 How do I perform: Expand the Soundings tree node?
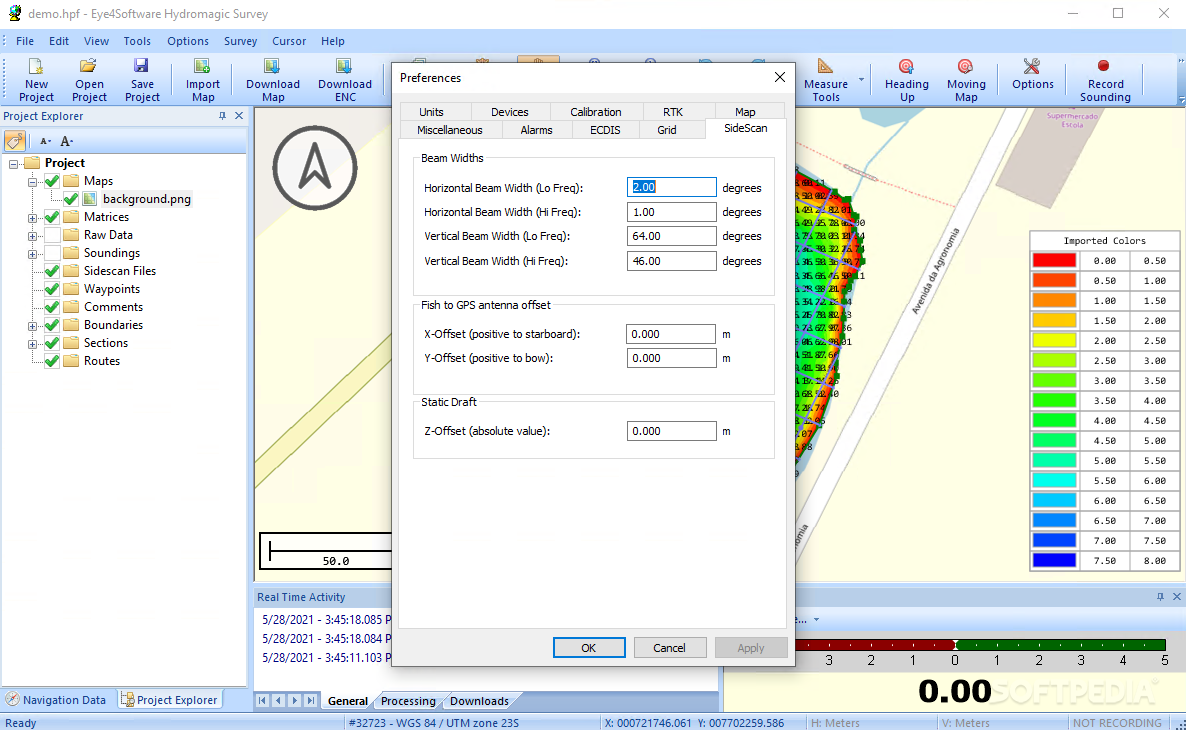click(33, 253)
